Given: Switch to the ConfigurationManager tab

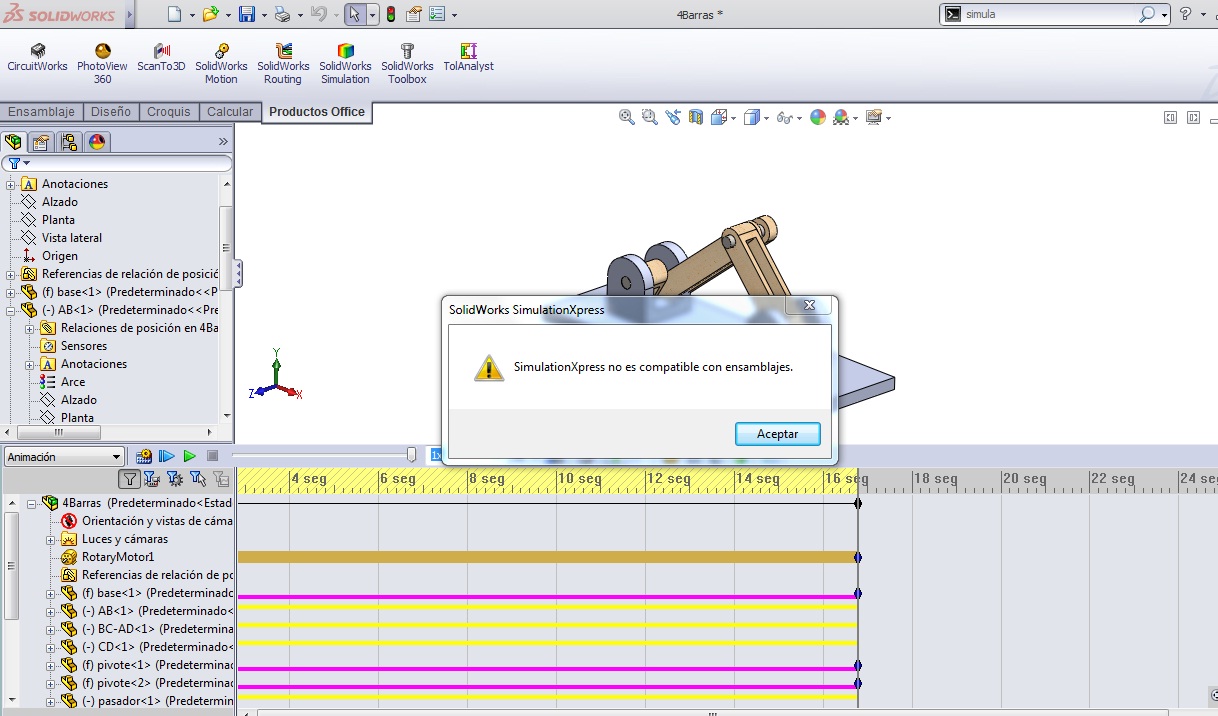Looking at the screenshot, I should (x=69, y=142).
